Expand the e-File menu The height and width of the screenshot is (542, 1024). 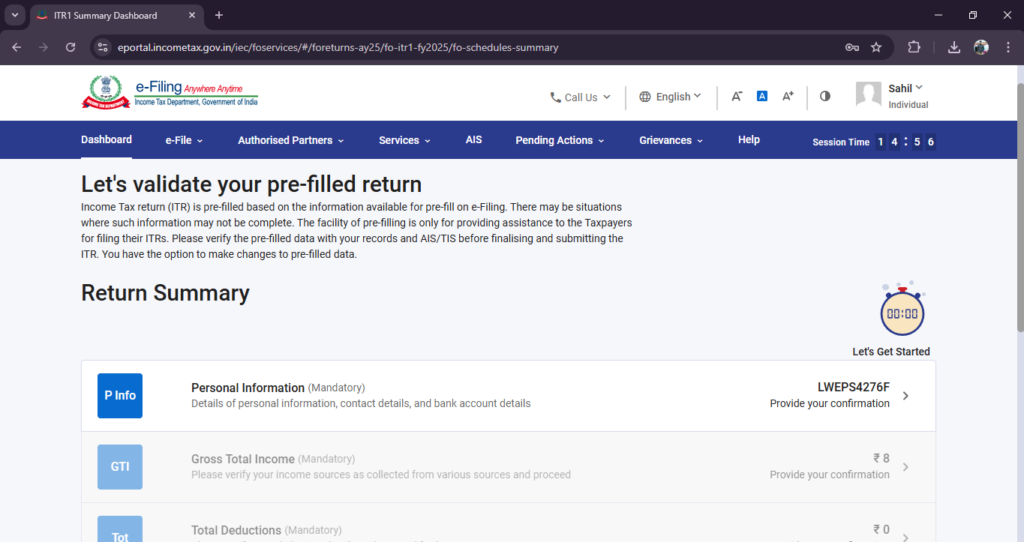click(x=184, y=140)
